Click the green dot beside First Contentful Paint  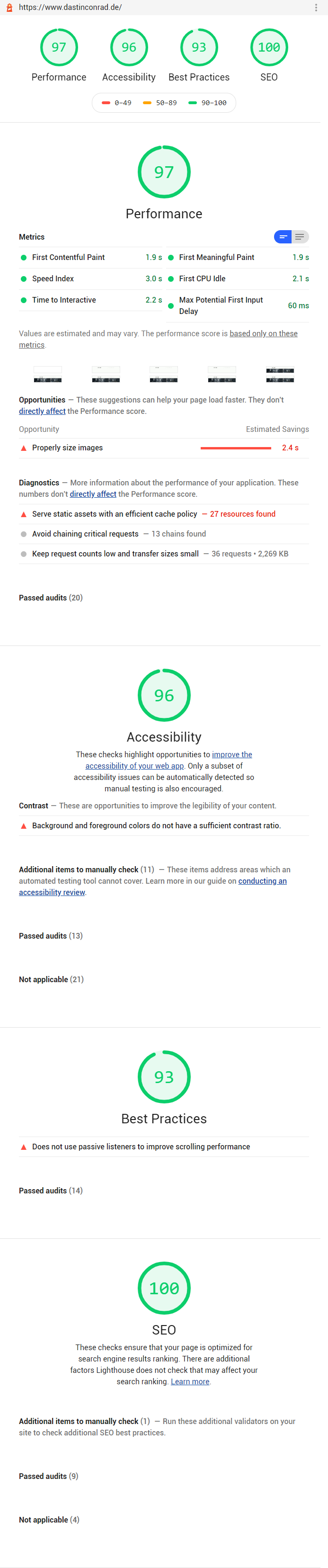pyautogui.click(x=23, y=258)
